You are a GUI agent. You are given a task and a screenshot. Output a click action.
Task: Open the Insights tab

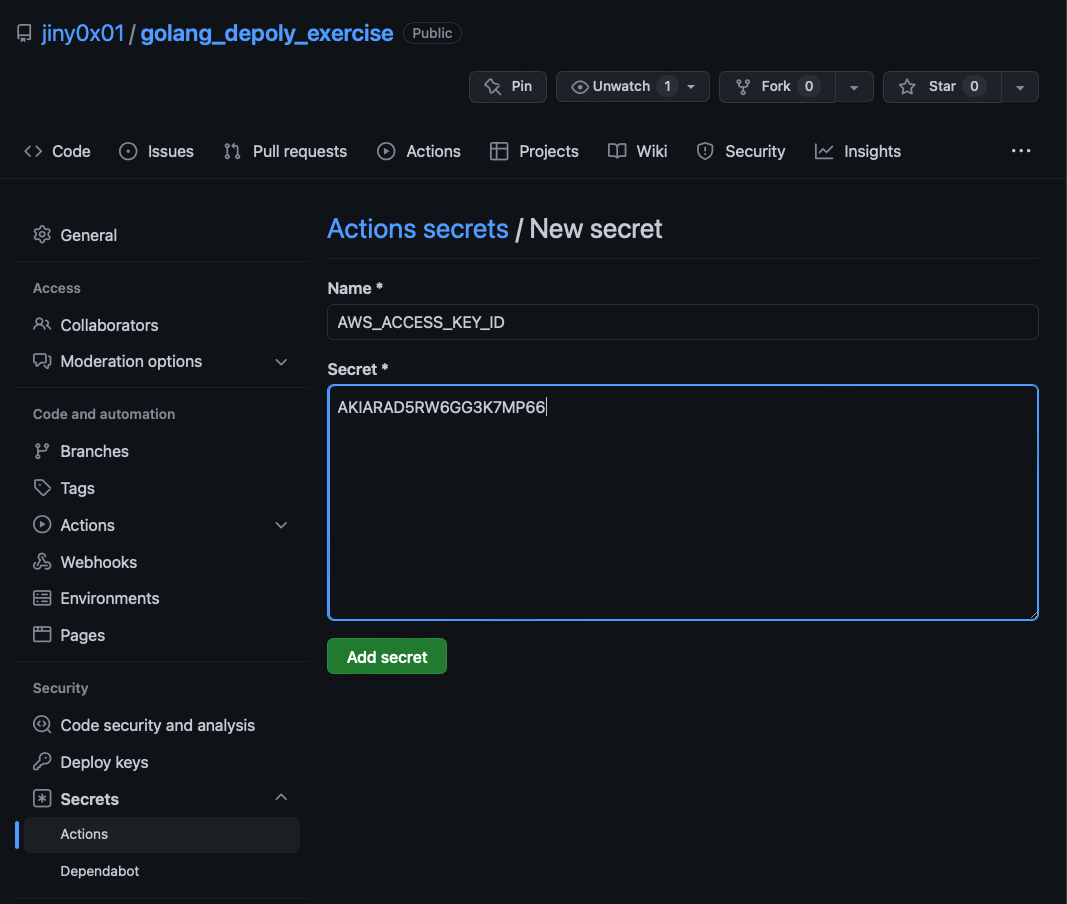point(858,151)
